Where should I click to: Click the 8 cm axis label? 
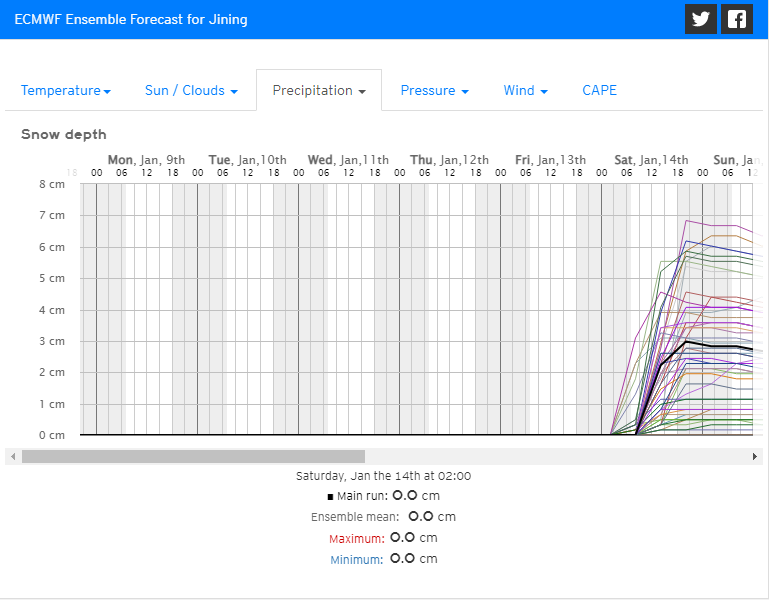pyautogui.click(x=52, y=184)
